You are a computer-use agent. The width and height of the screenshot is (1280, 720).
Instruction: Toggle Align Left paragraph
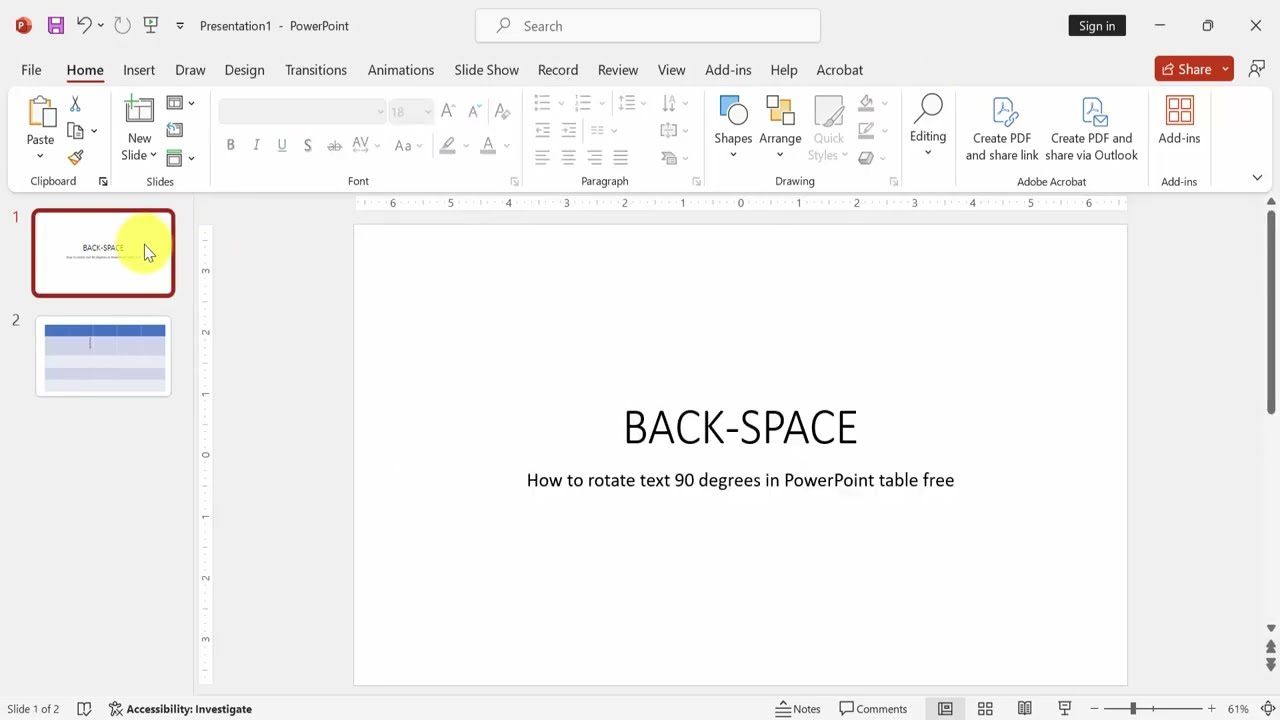542,157
